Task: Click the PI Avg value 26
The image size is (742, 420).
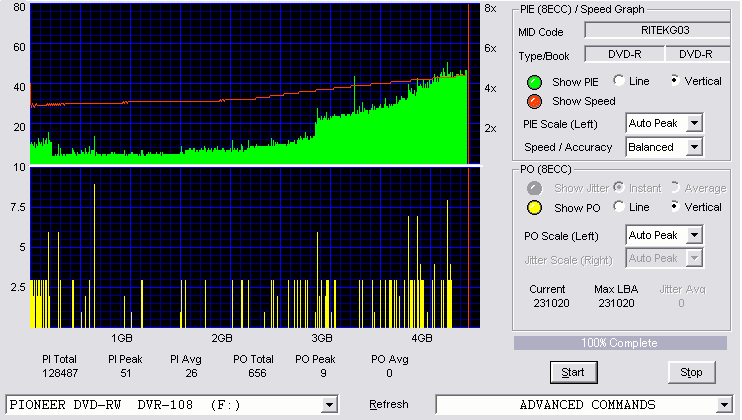Action: (x=191, y=373)
